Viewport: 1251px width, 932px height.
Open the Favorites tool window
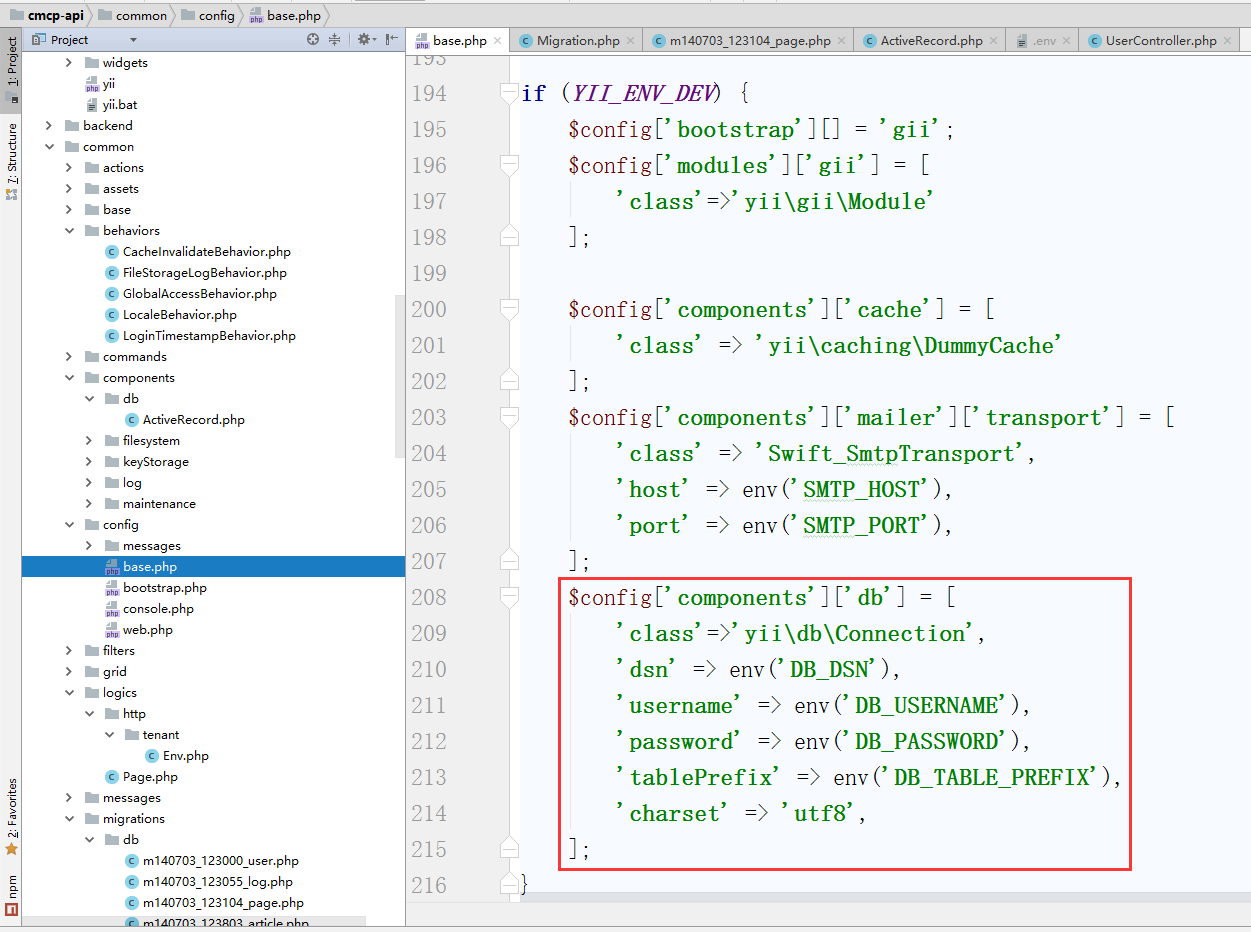click(11, 808)
